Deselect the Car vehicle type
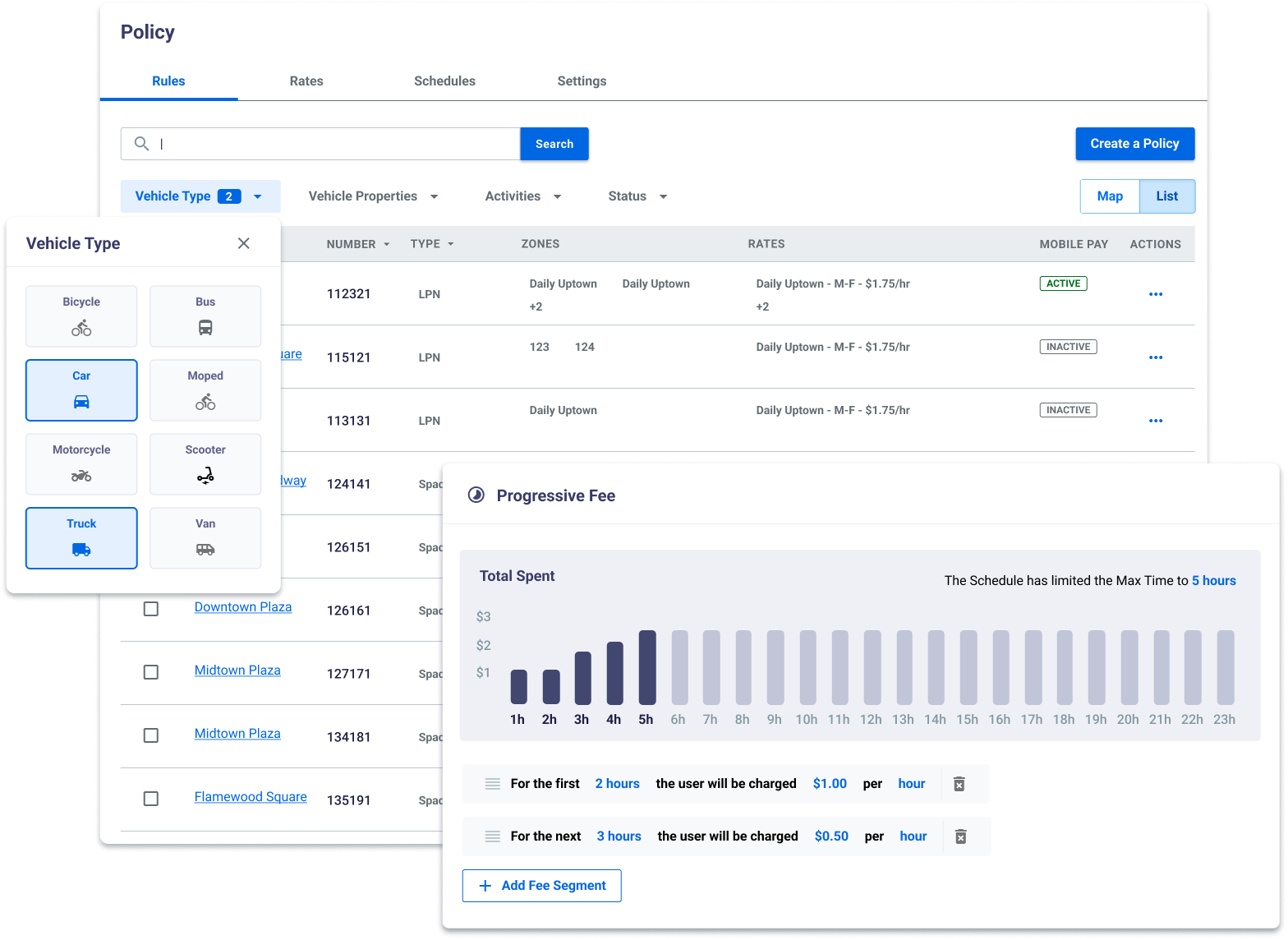 coord(81,390)
